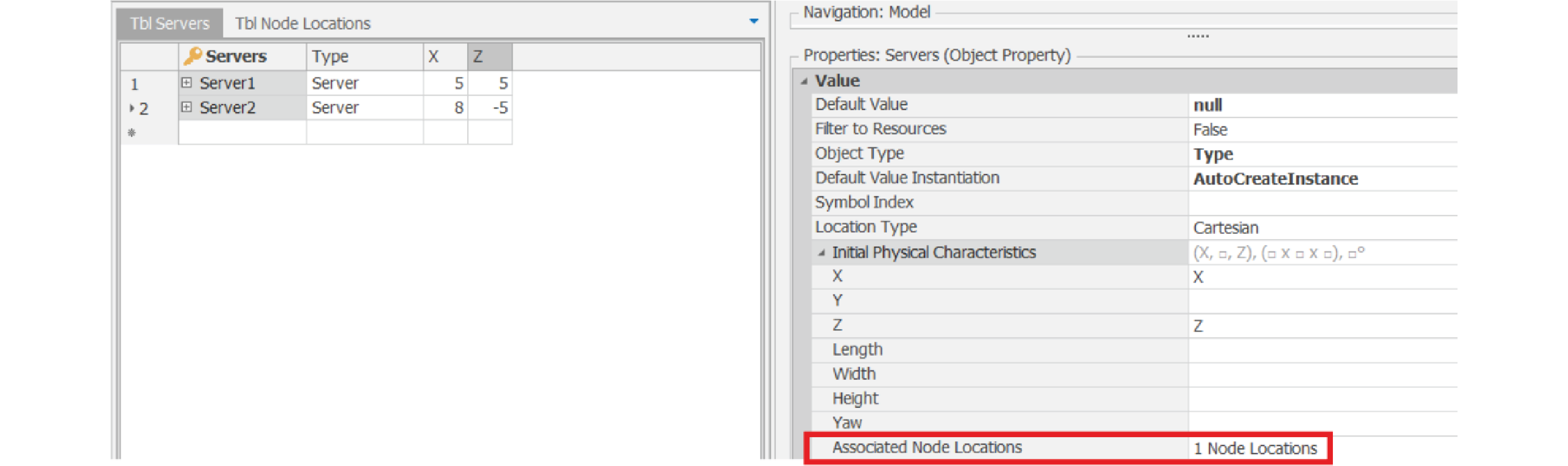Select the X cell of Server1 row
This screenshot has height=466, width=1568.
pyautogui.click(x=445, y=83)
